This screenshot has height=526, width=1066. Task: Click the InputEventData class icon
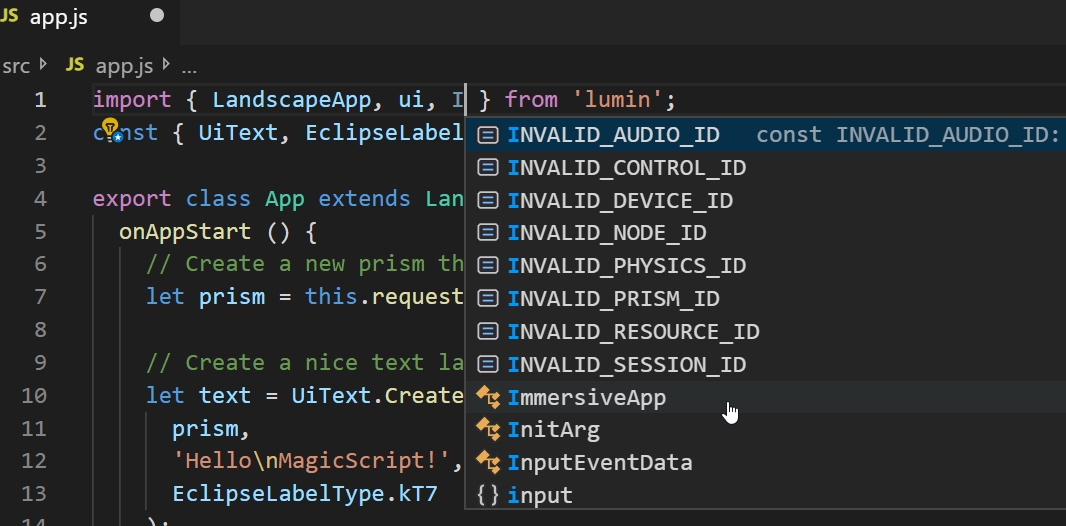[x=488, y=463]
